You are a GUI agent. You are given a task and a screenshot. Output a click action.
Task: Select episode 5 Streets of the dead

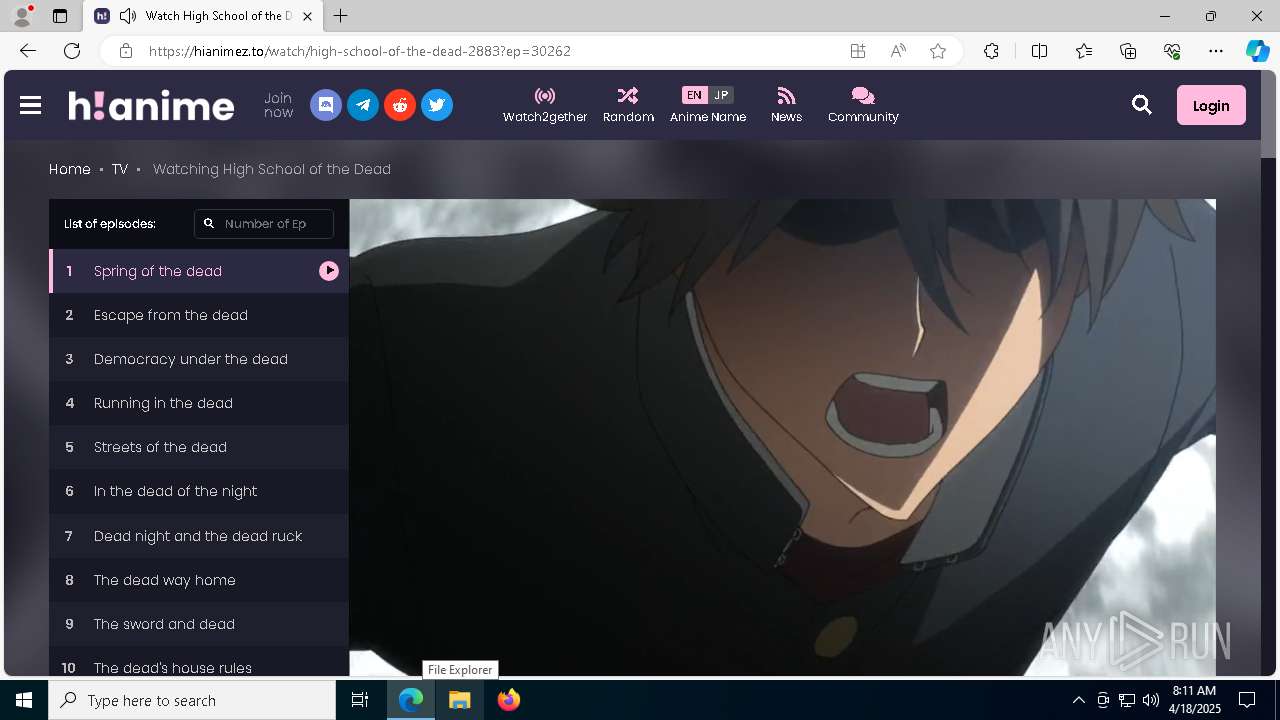pyautogui.click(x=199, y=447)
